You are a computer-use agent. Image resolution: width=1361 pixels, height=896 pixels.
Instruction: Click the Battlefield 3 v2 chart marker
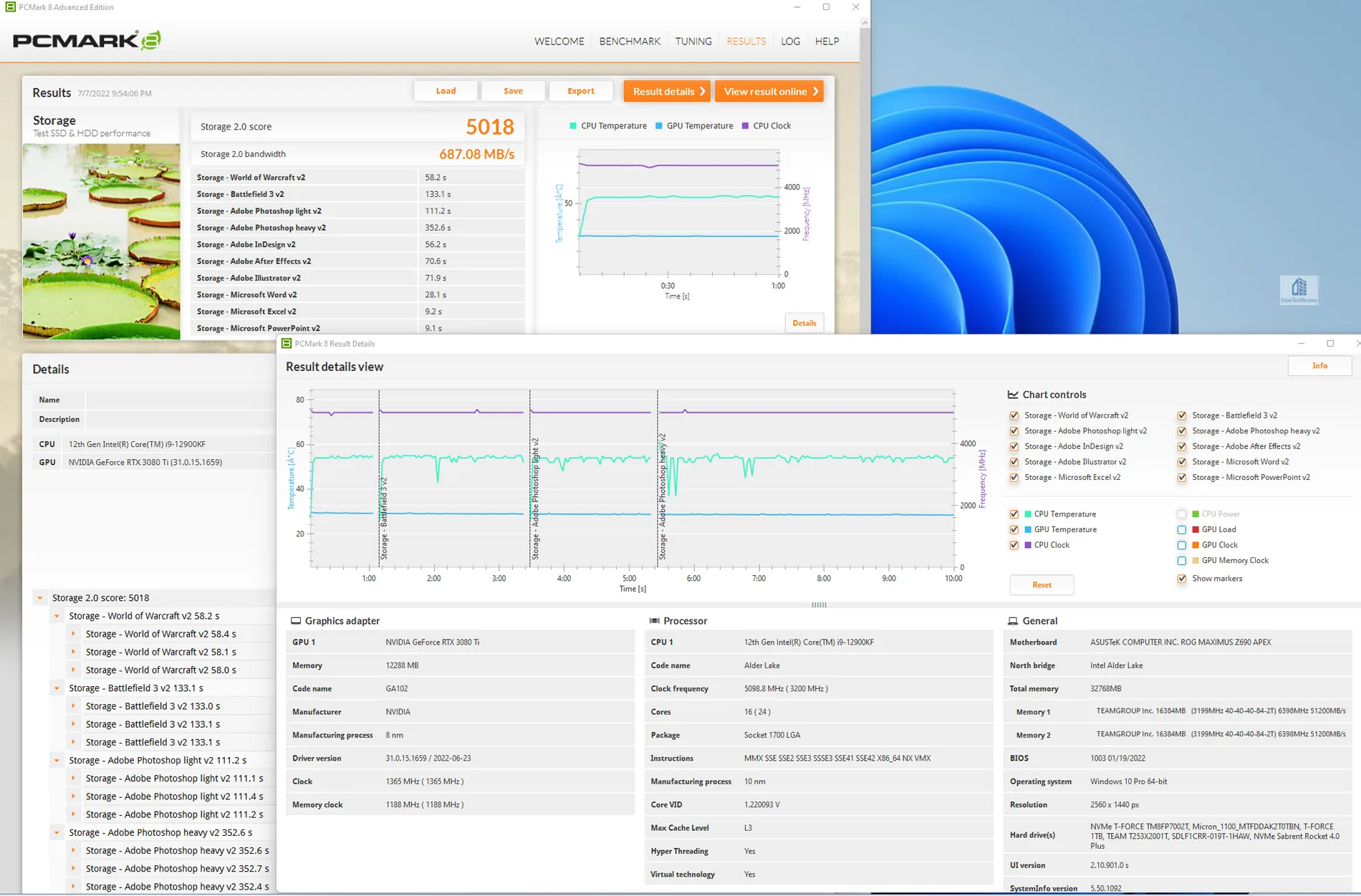coord(384,518)
